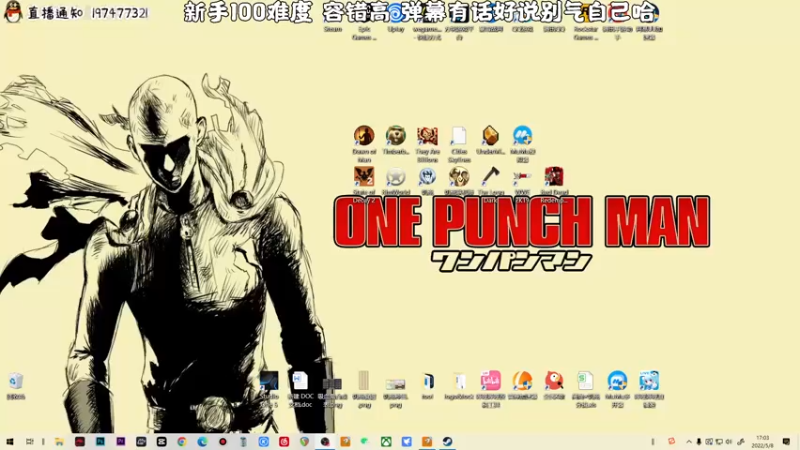Click the red Sogou input tray icon
Image resolution: width=800 pixels, height=450 pixels.
click(671, 441)
